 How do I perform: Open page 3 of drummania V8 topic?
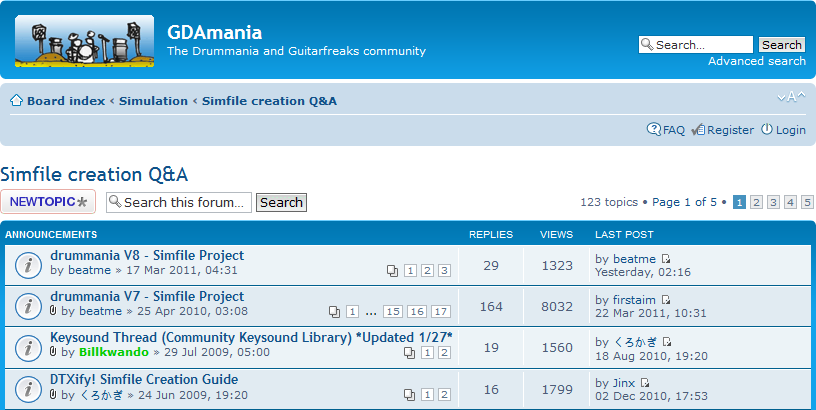[444, 270]
